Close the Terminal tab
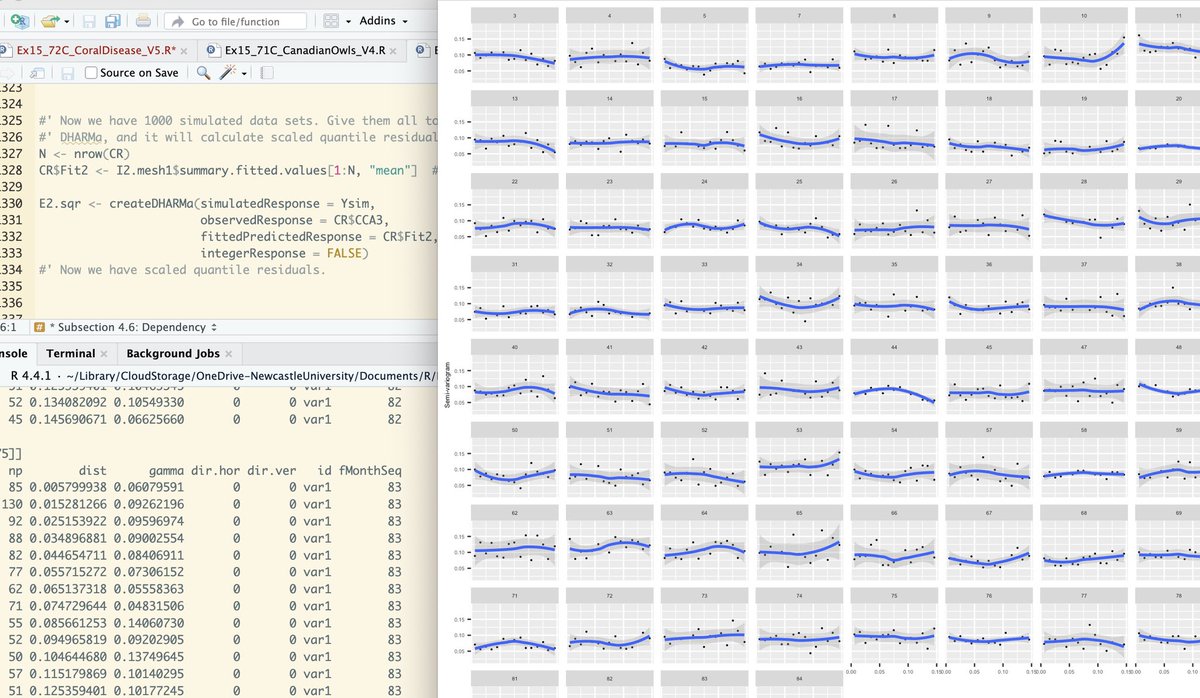Screen dimensions: 1200x698 point(105,354)
